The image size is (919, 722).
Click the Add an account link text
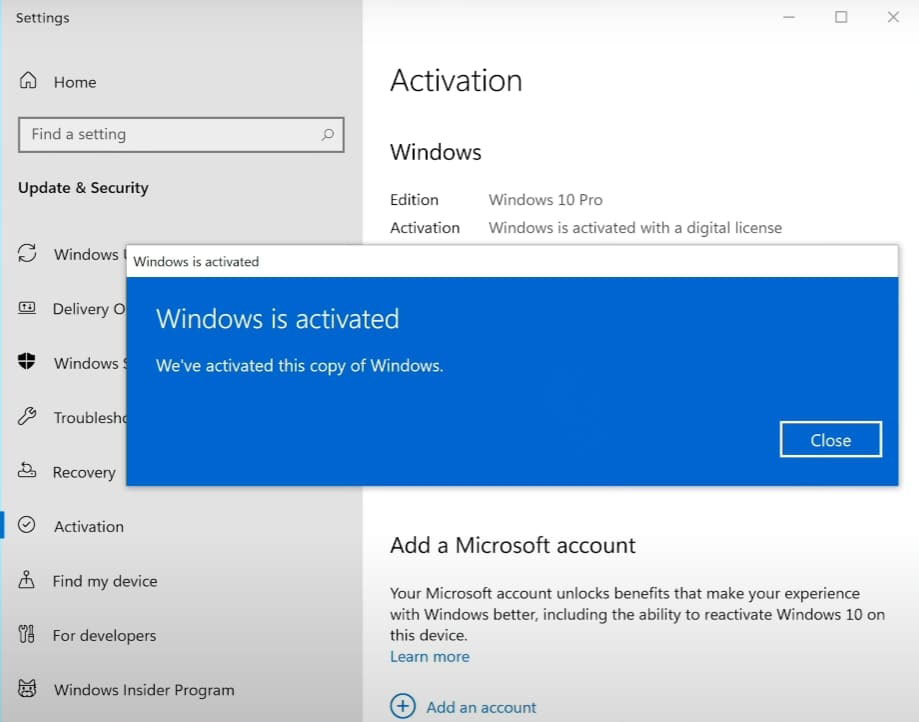tap(481, 707)
